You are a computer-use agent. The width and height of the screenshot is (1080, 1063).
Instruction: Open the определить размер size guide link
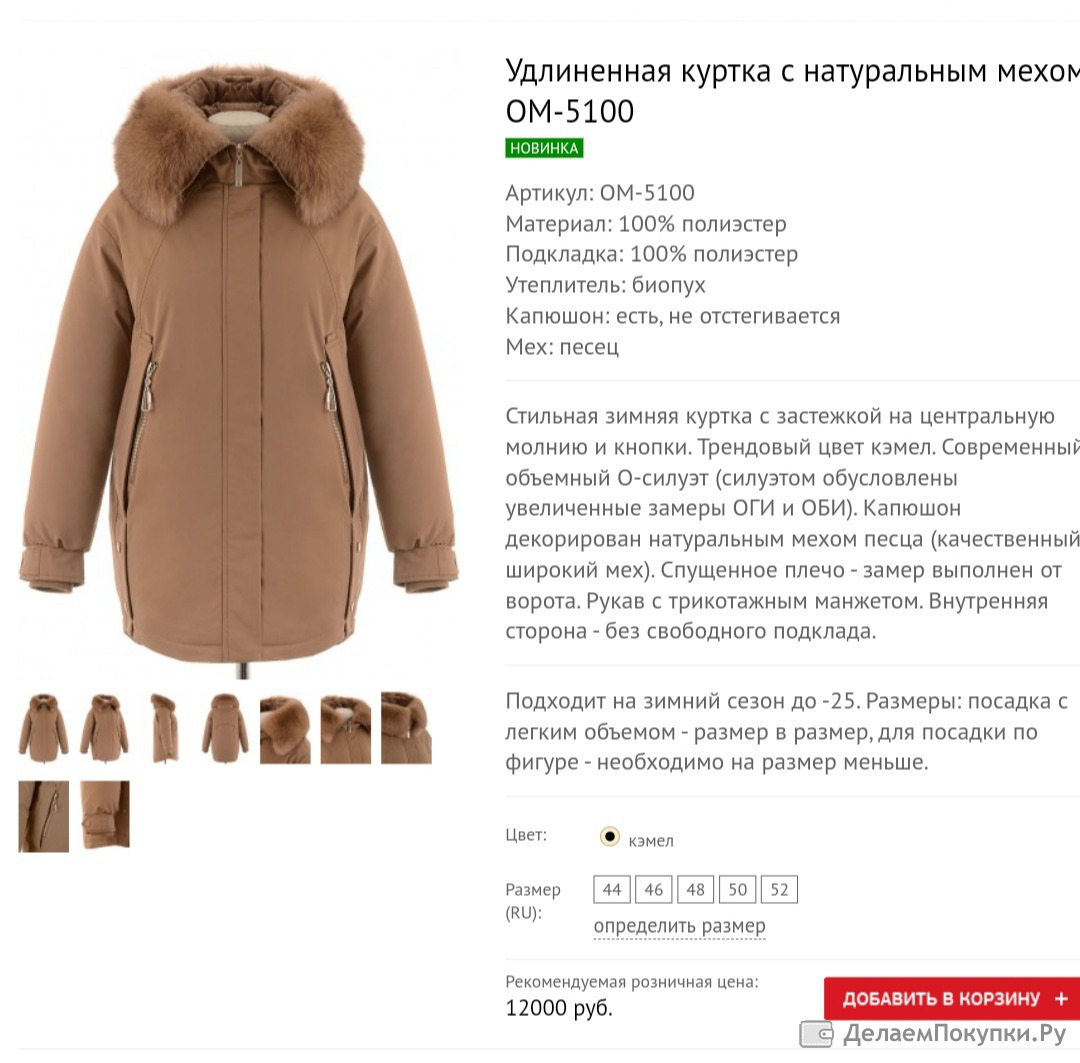tap(679, 926)
